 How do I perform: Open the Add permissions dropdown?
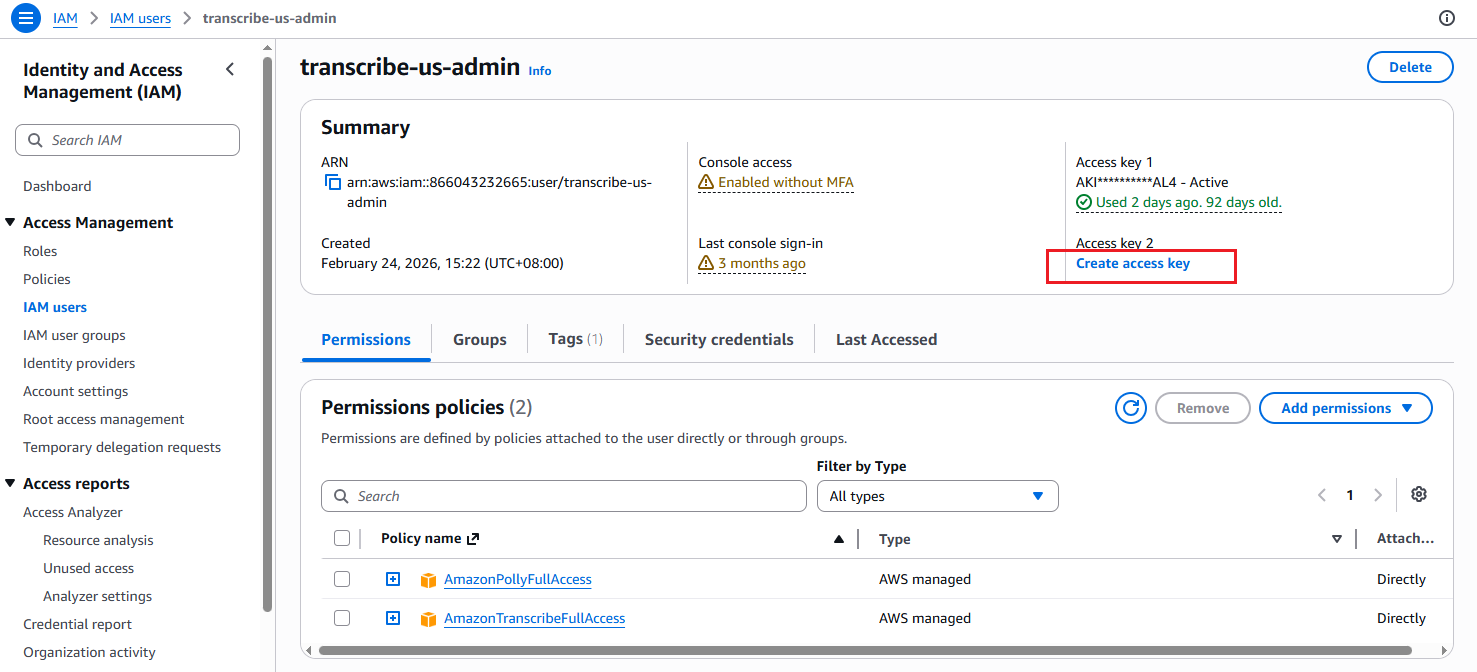point(1346,408)
